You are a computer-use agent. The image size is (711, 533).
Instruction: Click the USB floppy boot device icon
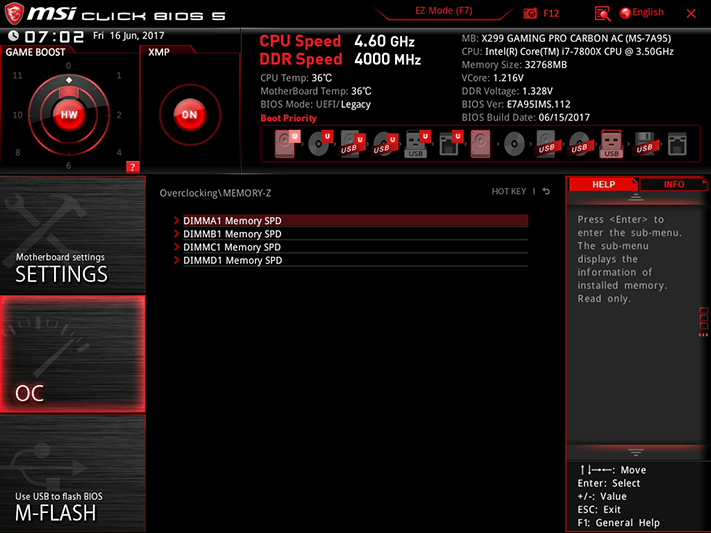point(644,144)
